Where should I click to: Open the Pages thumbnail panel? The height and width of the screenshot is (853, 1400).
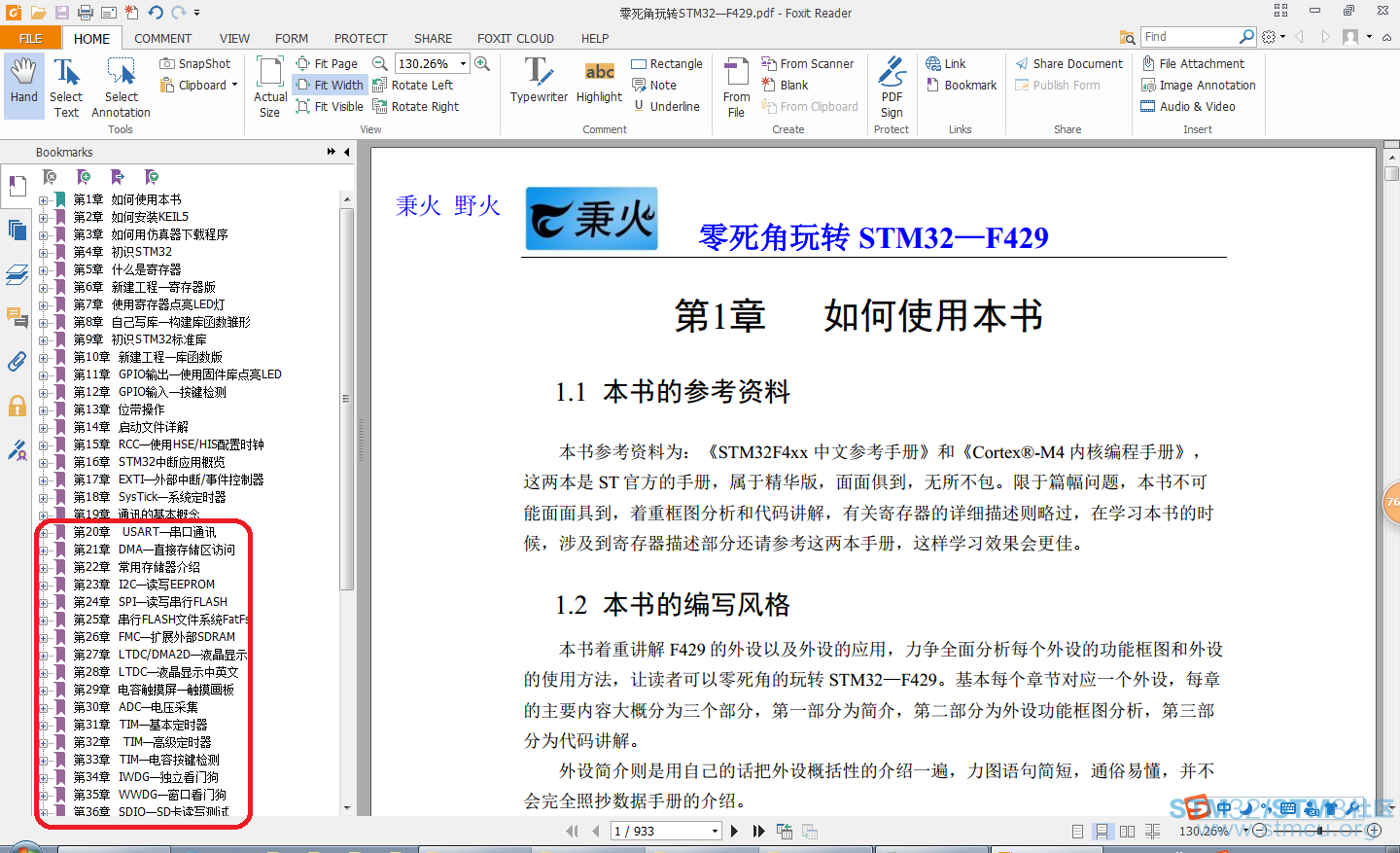[x=17, y=230]
